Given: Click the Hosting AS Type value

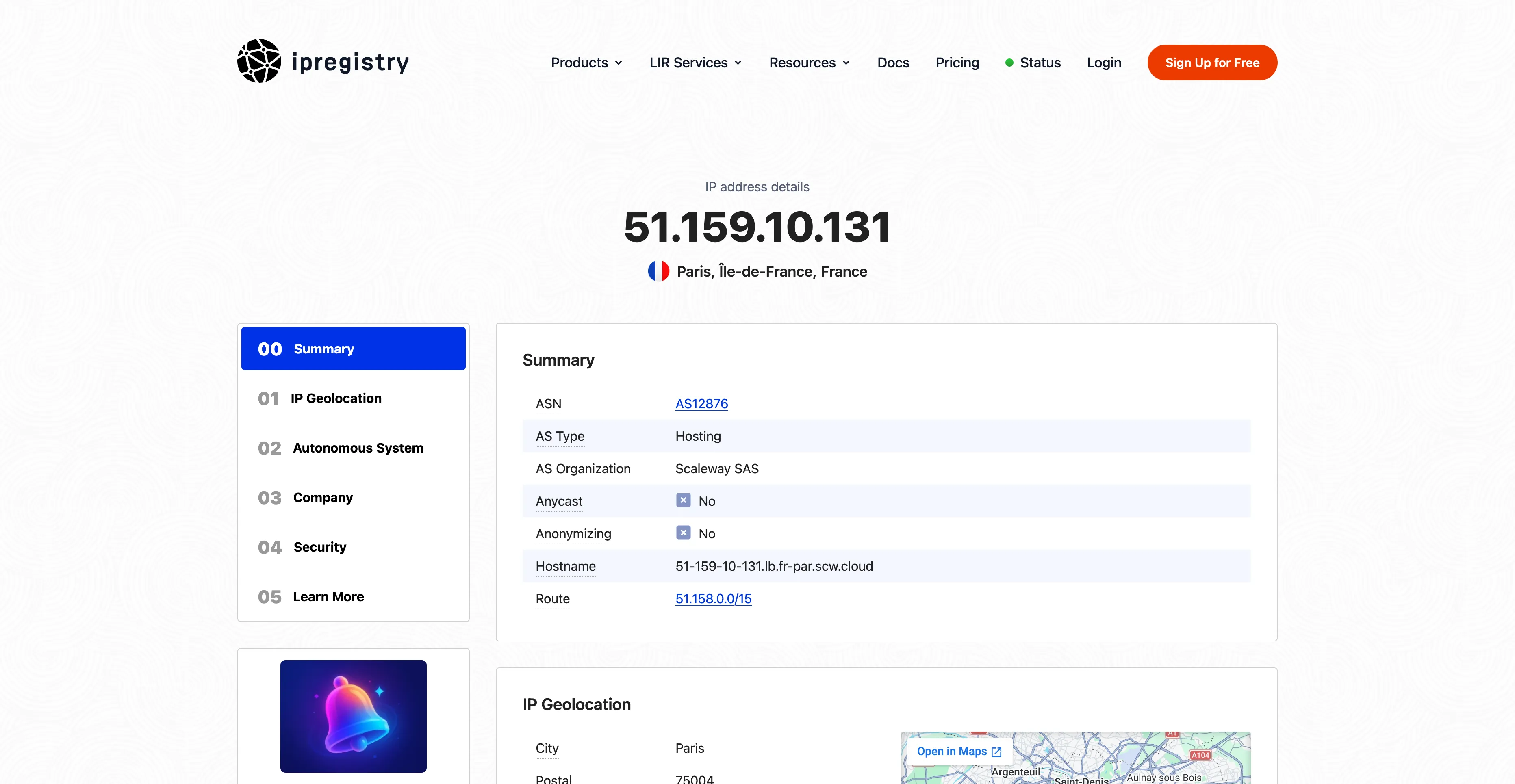Looking at the screenshot, I should (698, 436).
